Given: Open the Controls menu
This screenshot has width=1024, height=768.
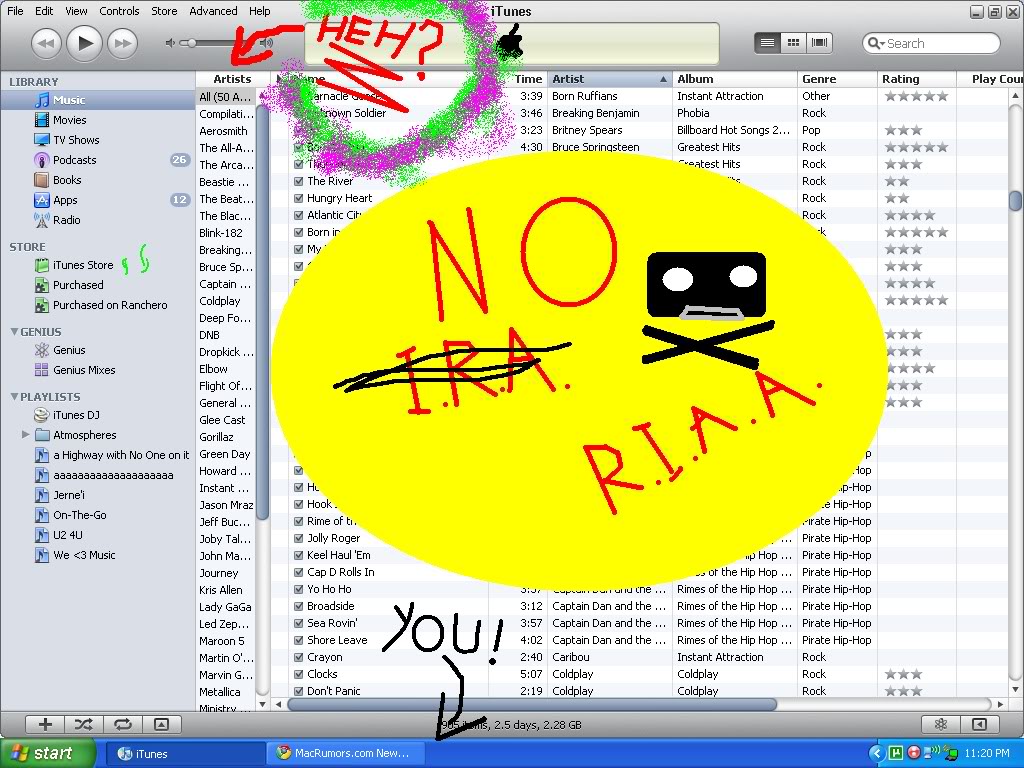Looking at the screenshot, I should [x=120, y=11].
